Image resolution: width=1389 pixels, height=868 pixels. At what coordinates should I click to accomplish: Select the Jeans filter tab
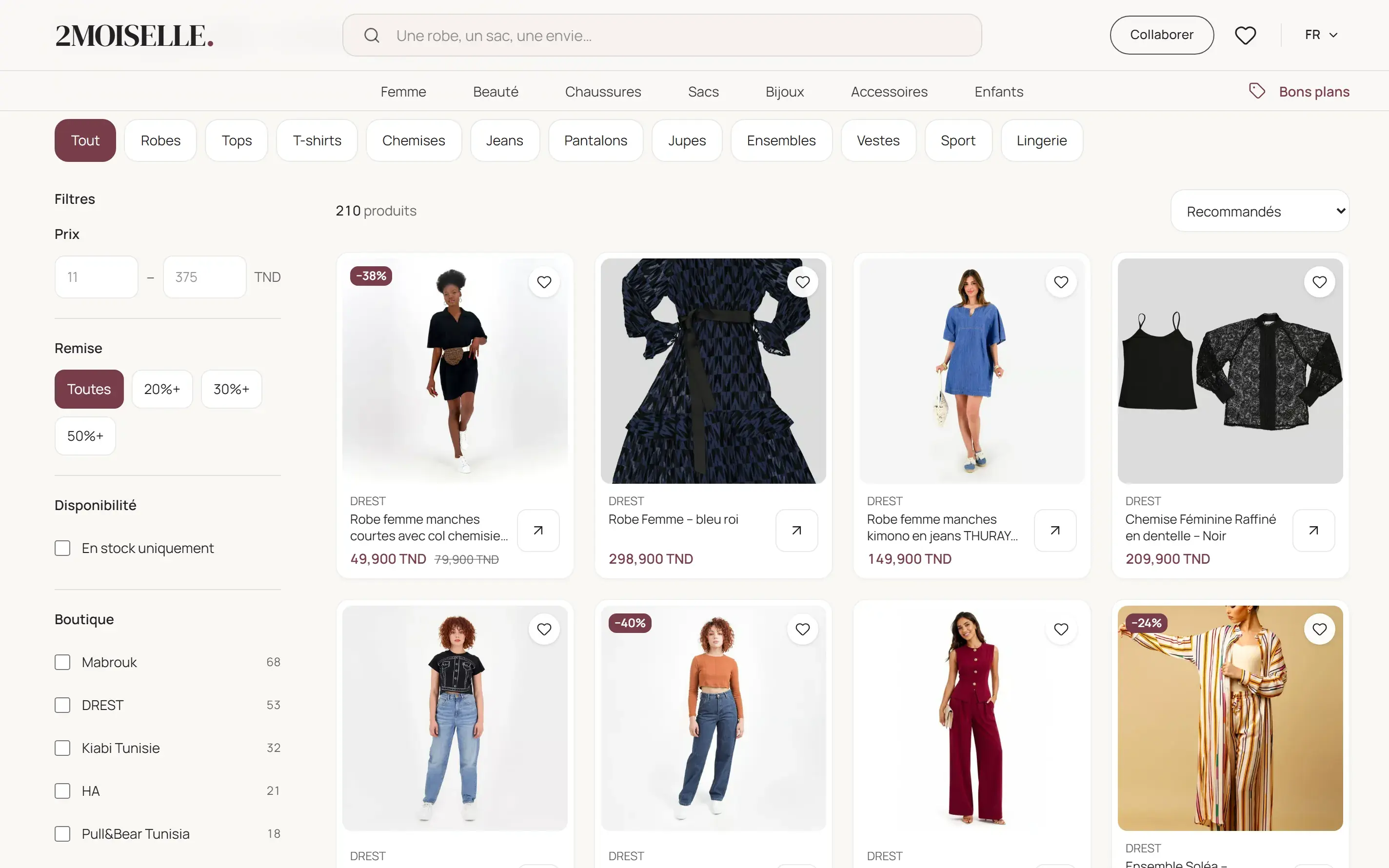[x=504, y=140]
